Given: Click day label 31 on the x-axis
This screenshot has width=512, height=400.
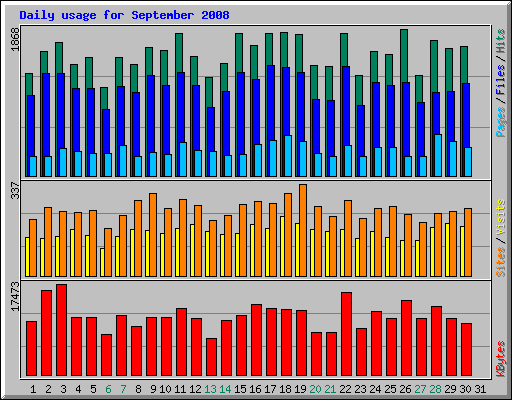Looking at the screenshot, I should click(x=480, y=389).
